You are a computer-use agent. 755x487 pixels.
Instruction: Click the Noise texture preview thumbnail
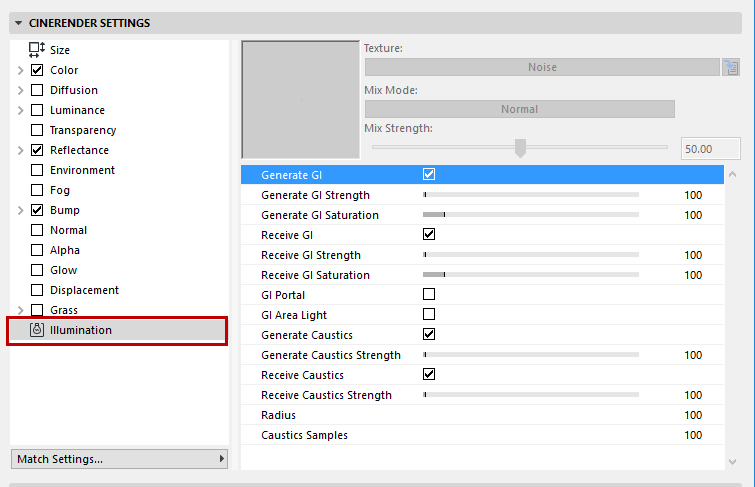tap(300, 98)
